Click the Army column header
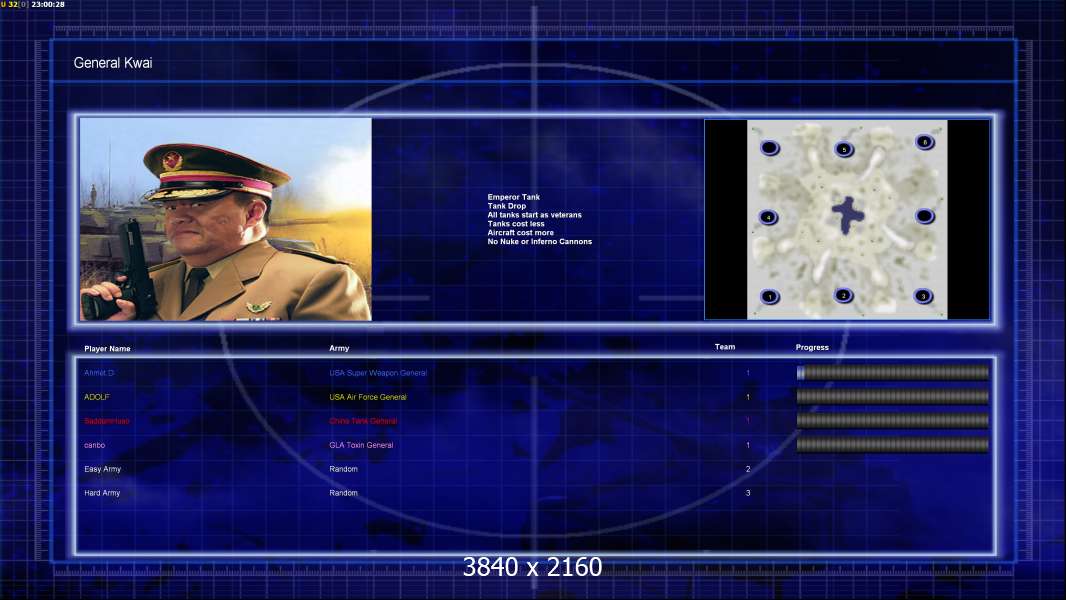The image size is (1066, 600). click(x=339, y=348)
